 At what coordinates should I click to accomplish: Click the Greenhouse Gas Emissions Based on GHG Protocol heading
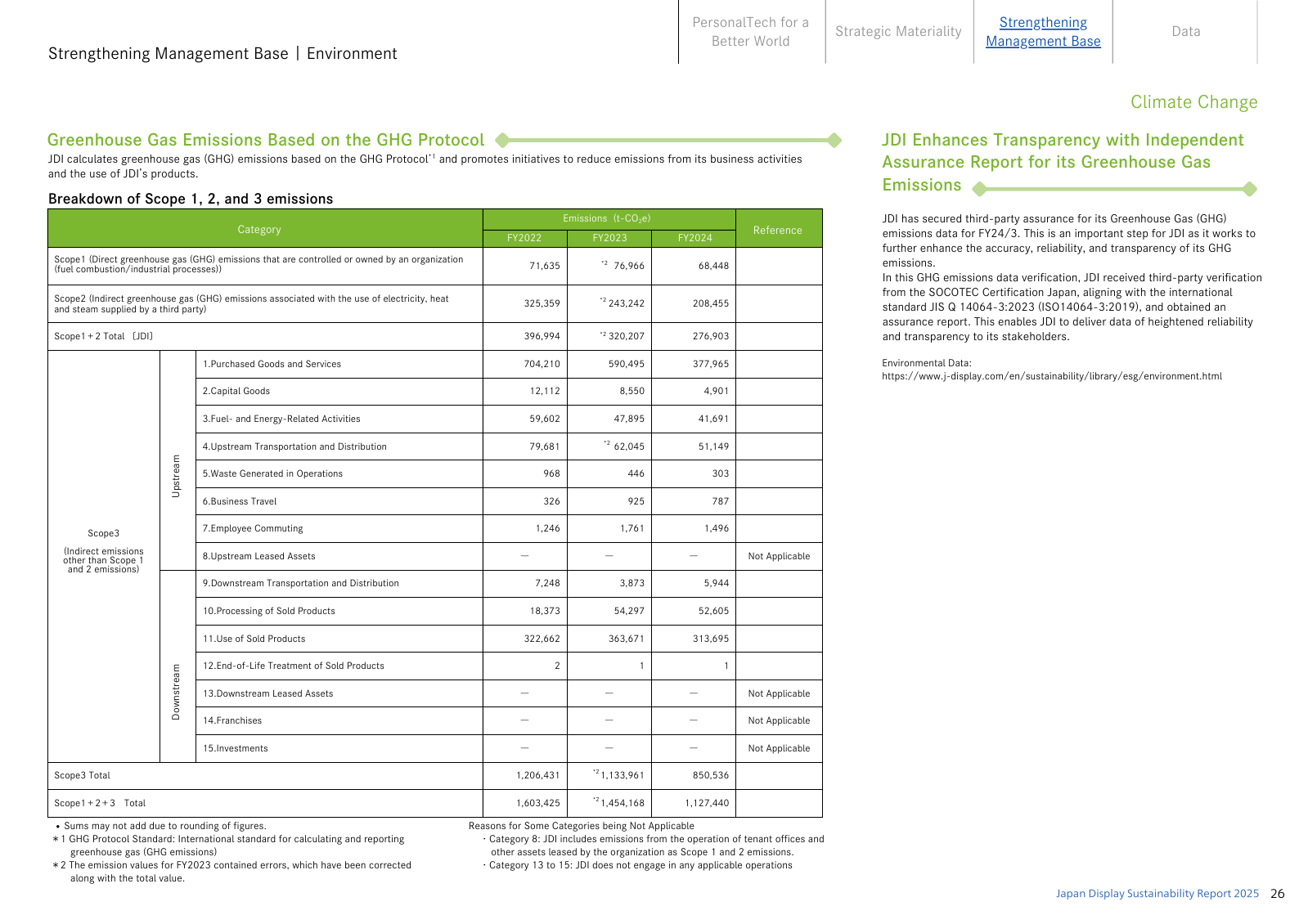coord(266,140)
